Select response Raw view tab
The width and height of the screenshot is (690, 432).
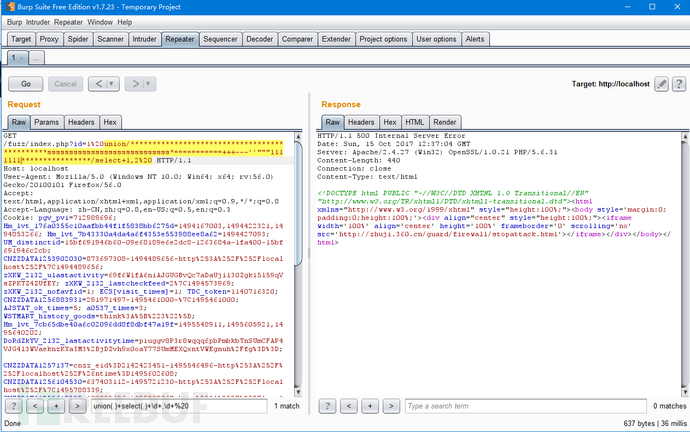pyautogui.click(x=333, y=122)
